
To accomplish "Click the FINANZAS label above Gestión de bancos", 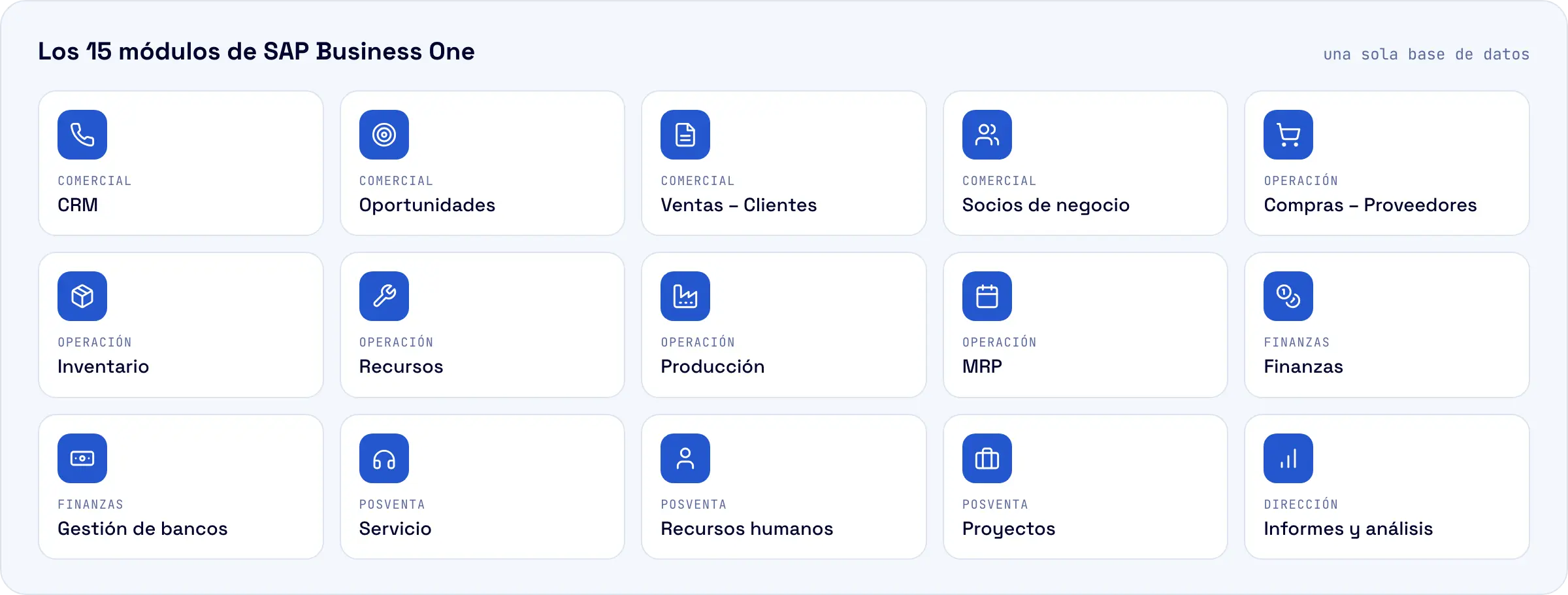I will 91,504.
